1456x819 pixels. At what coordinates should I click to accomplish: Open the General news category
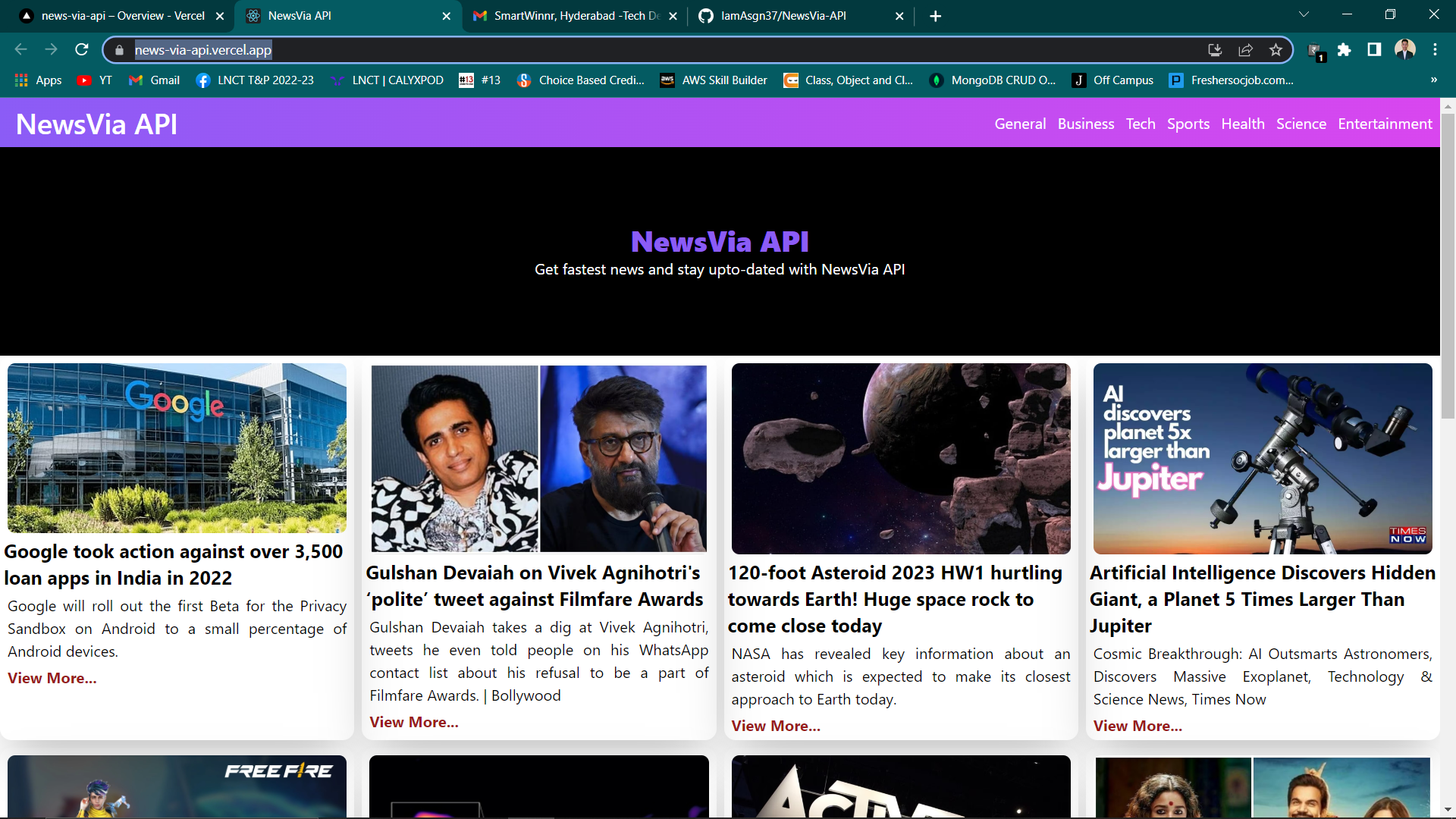click(1020, 124)
